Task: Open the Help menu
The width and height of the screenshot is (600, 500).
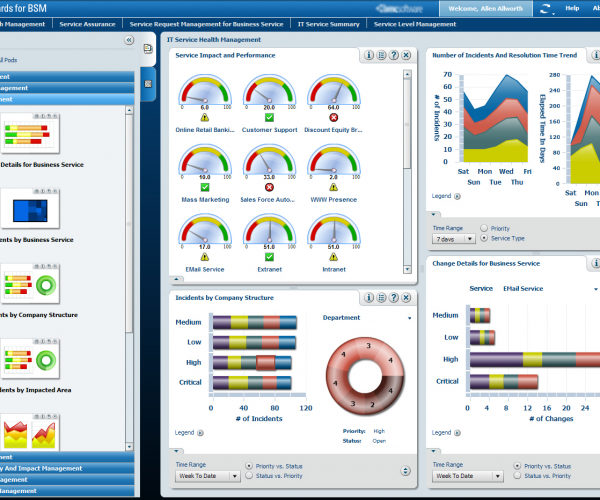Action: (x=572, y=8)
